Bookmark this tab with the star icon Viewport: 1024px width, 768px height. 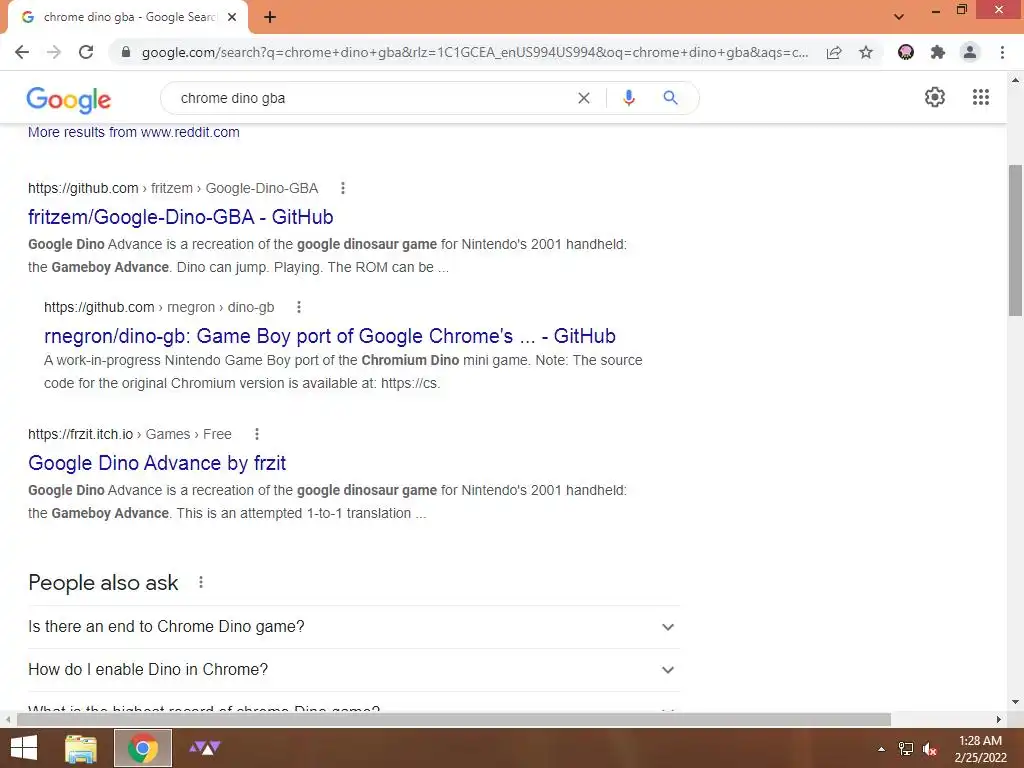pos(866,52)
